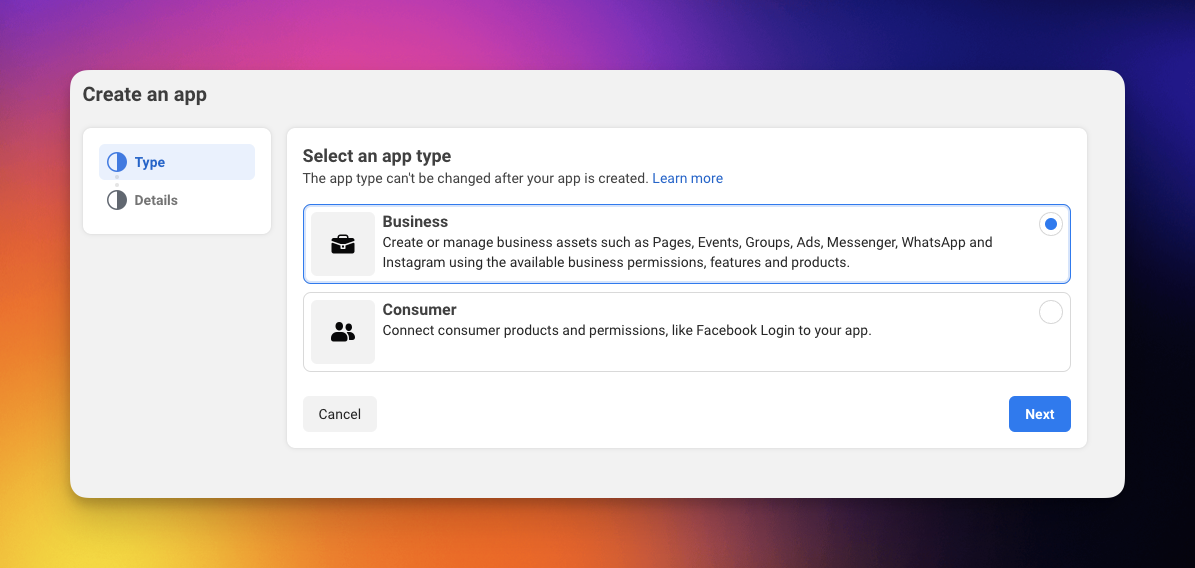Click the Consumer description about Facebook Login
Screen dimensions: 1195x568
pos(627,330)
